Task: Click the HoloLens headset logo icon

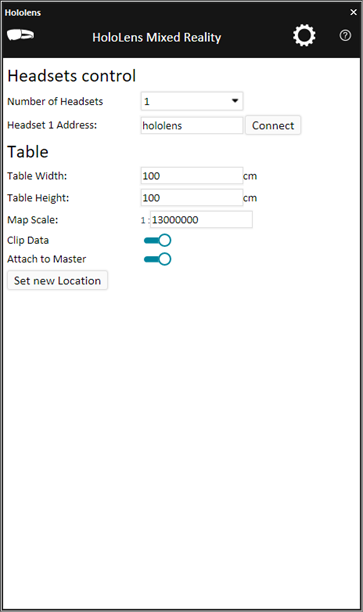Action: 20,35
